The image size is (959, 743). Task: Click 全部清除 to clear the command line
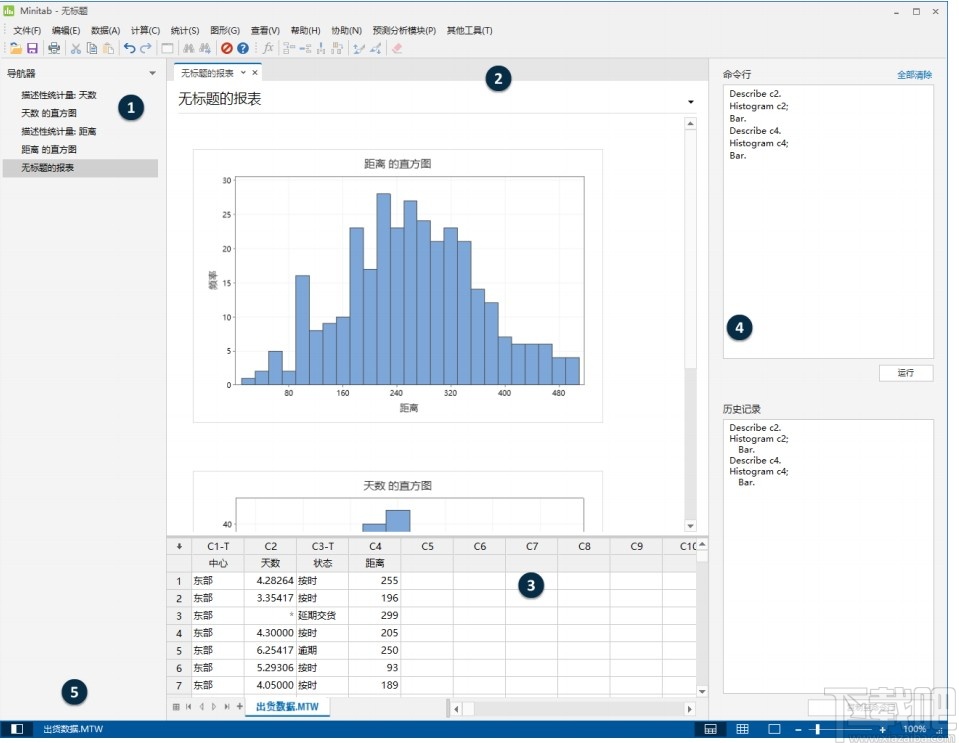click(913, 74)
